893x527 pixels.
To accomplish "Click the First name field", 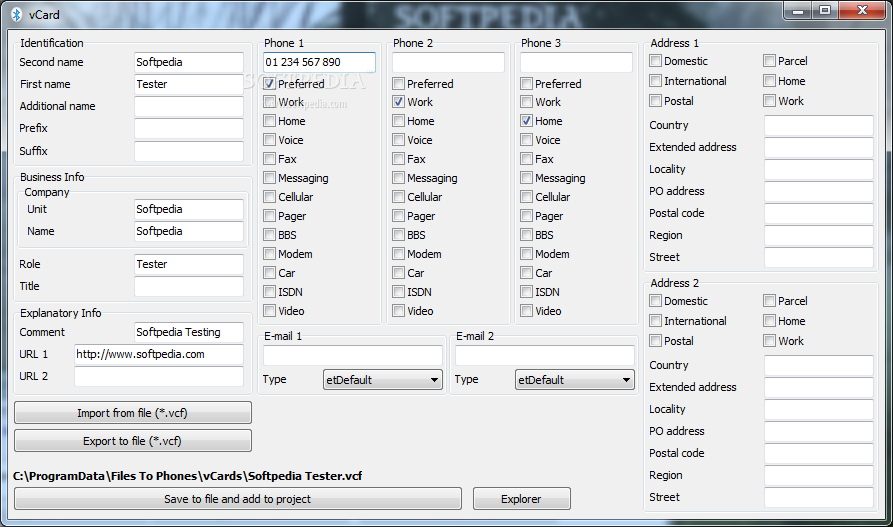I will [x=189, y=84].
